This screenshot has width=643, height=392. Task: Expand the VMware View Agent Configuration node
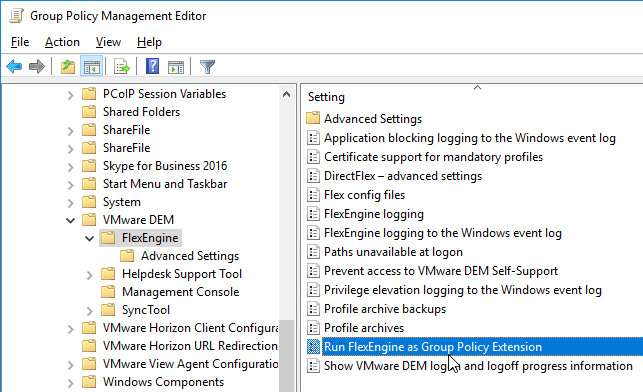click(x=71, y=365)
